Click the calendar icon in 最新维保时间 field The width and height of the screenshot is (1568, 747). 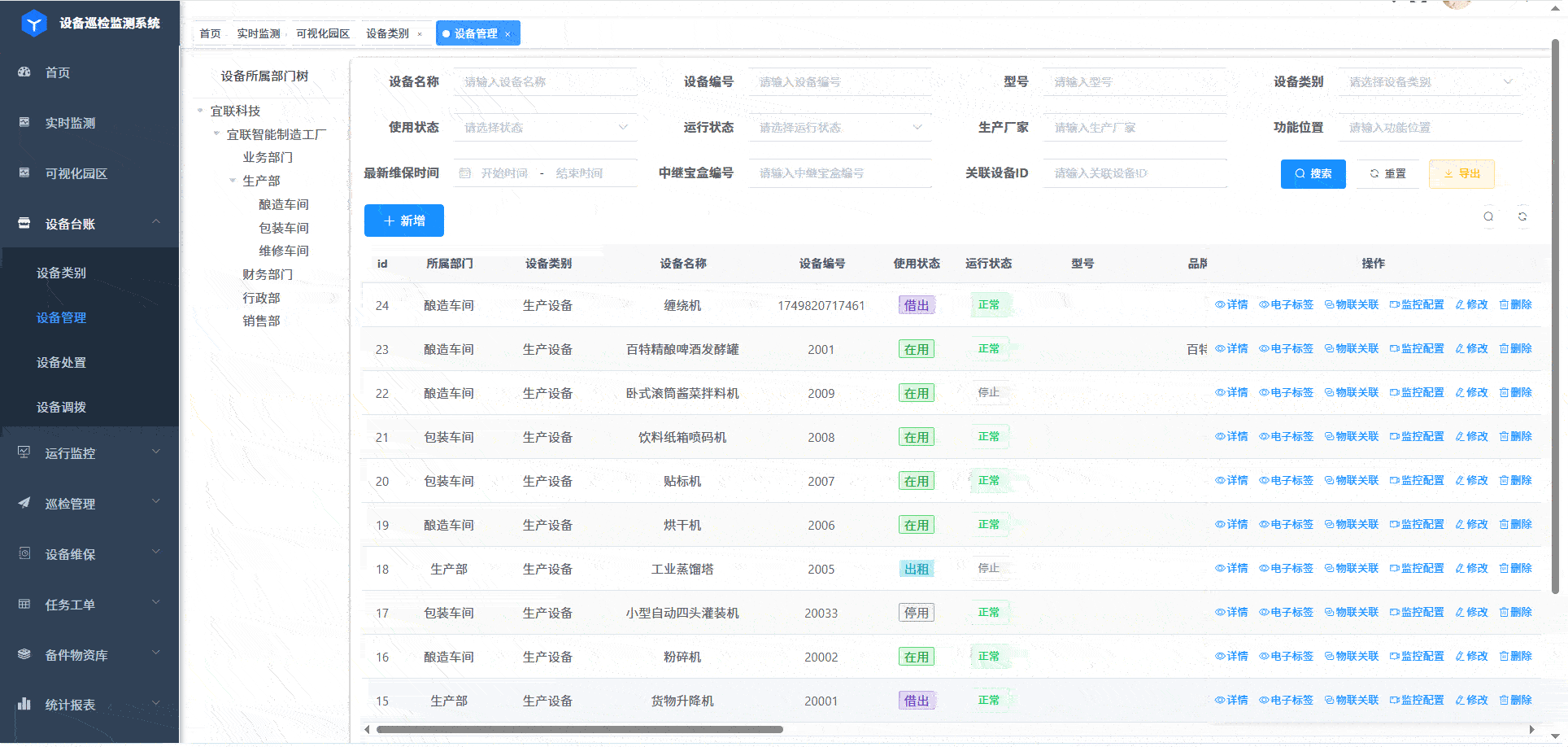click(465, 173)
